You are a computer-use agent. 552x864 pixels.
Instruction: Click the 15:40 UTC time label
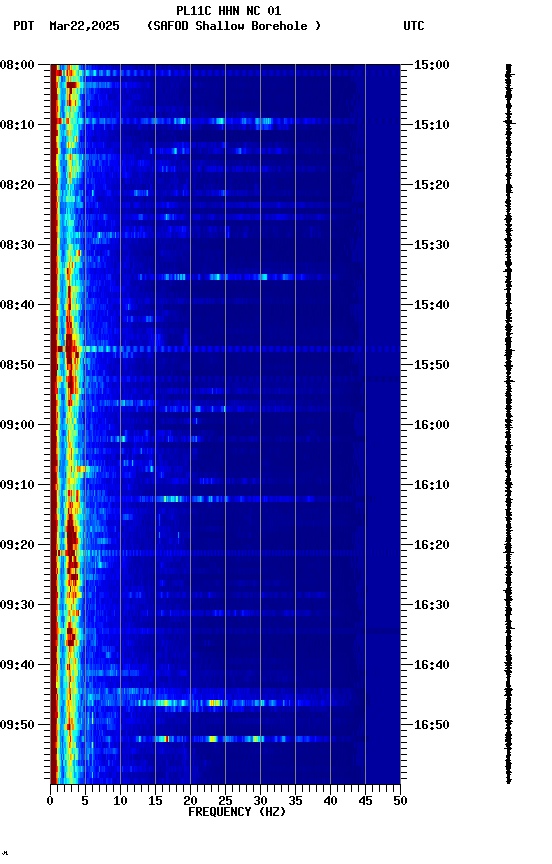[x=431, y=305]
